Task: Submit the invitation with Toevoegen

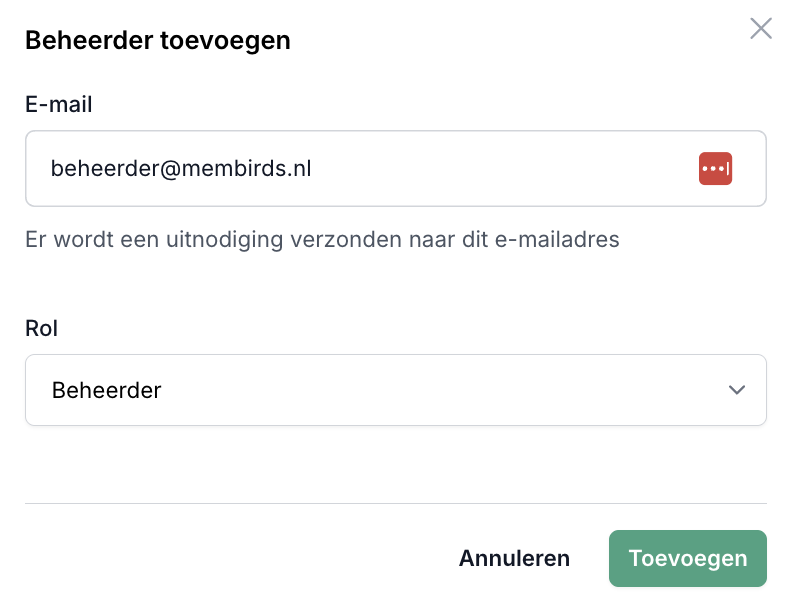Action: click(x=687, y=558)
